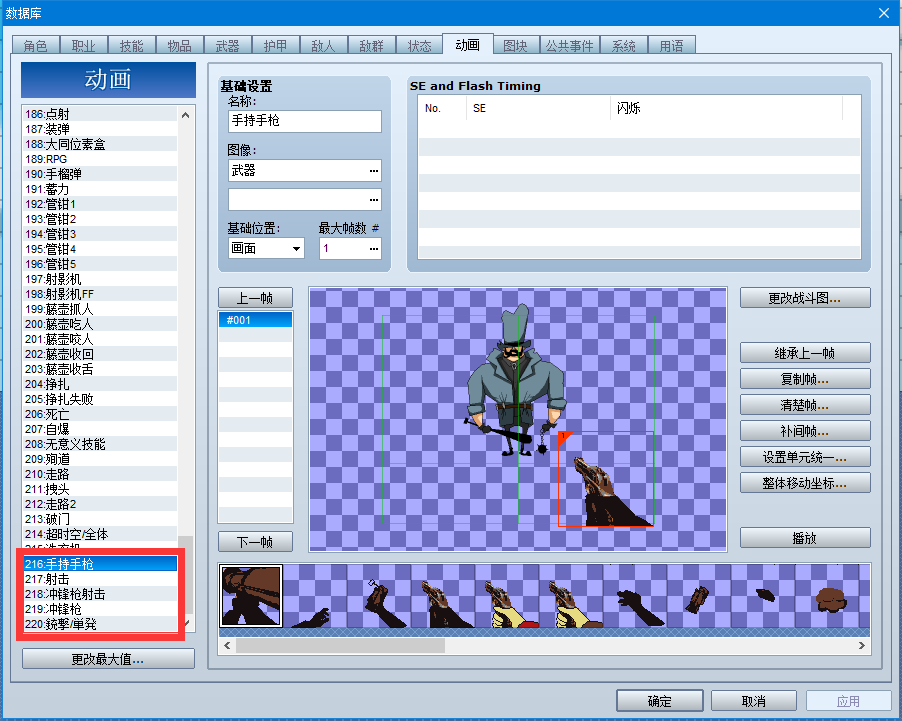The image size is (902, 721).
Task: Open the 武器 tab
Action: tap(228, 46)
